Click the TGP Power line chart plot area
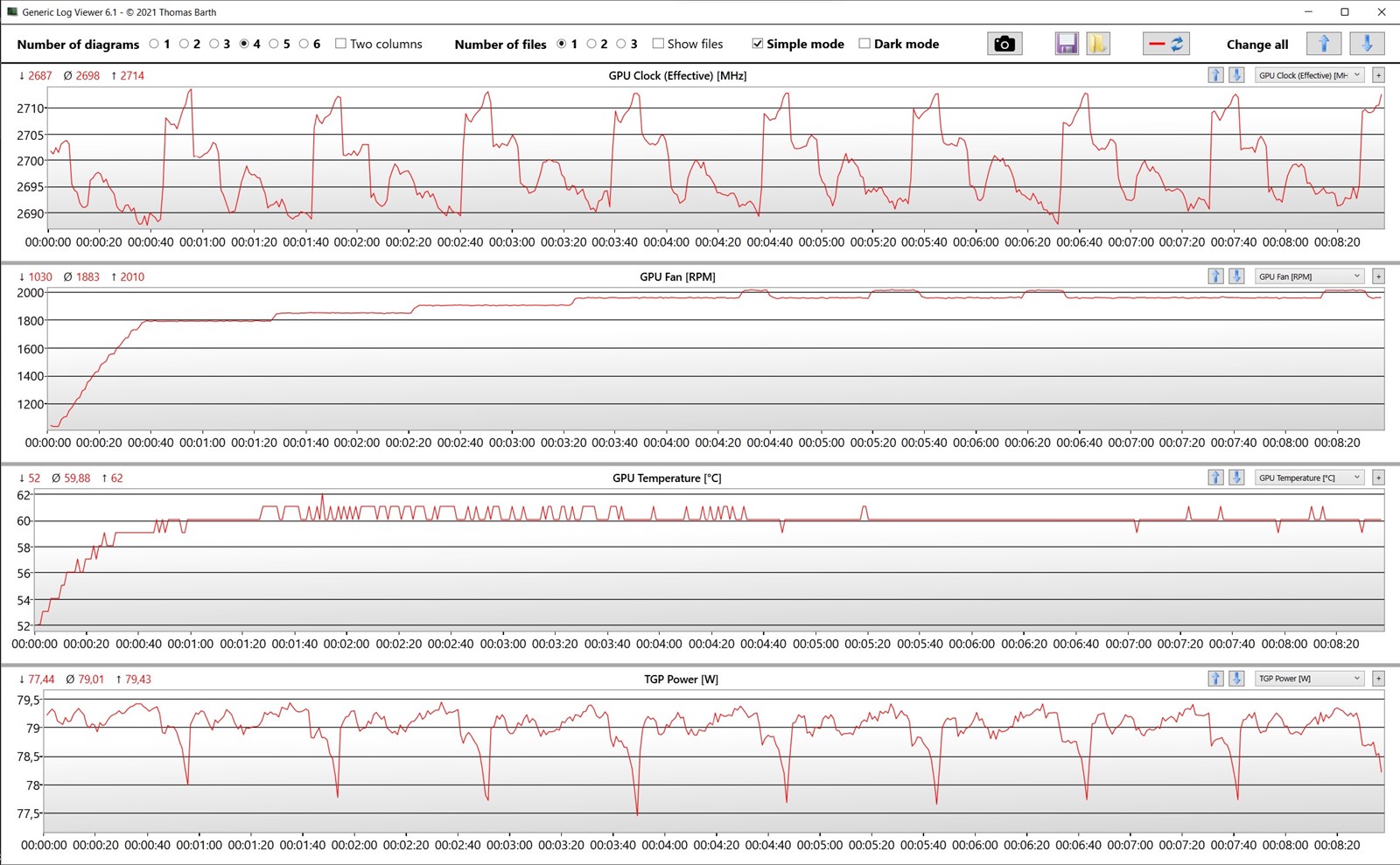The height and width of the screenshot is (865, 1400). [x=713, y=761]
